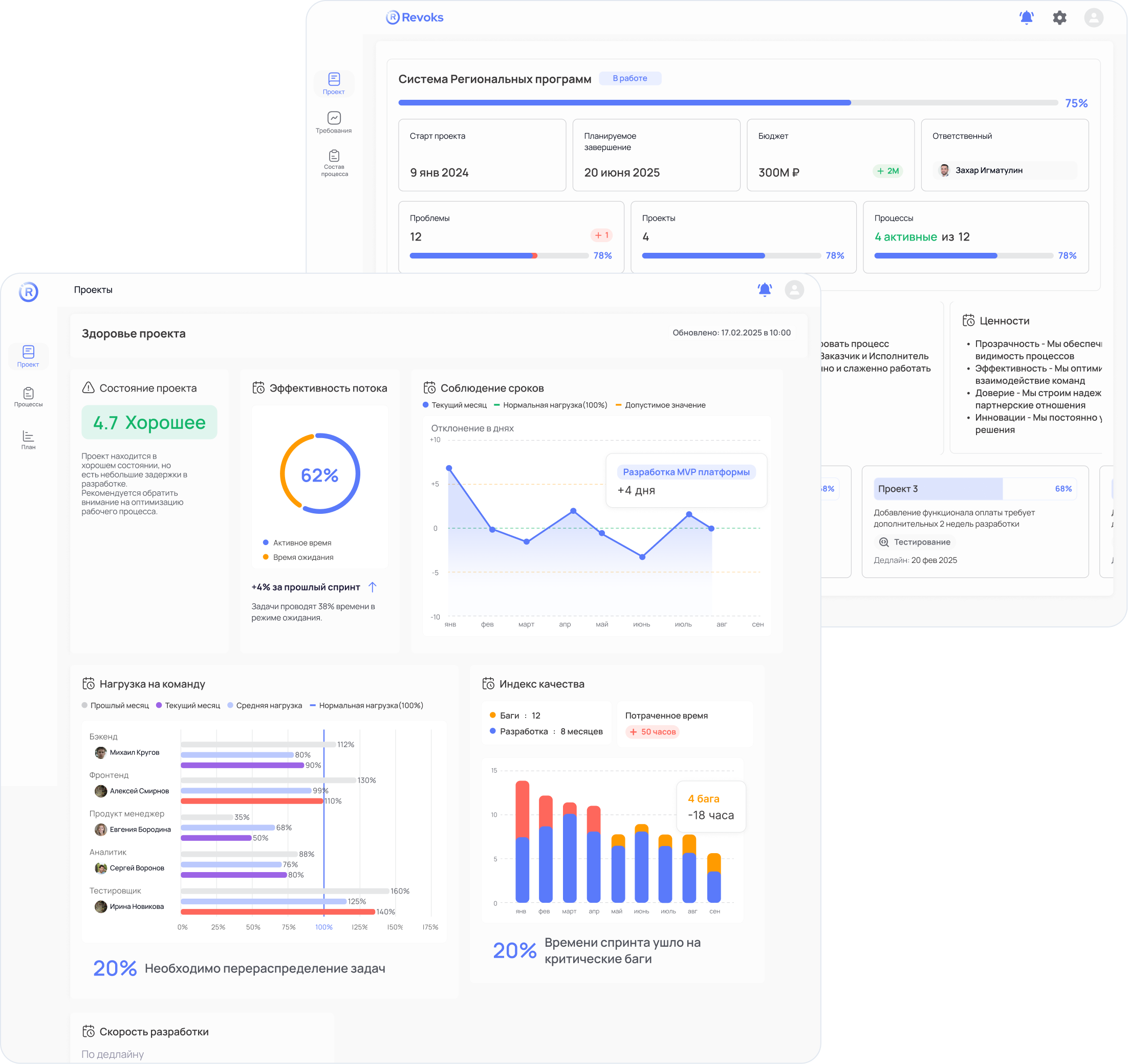1128x1064 pixels.
Task: Click the Проблемы 78% progress bar
Action: coord(499,256)
